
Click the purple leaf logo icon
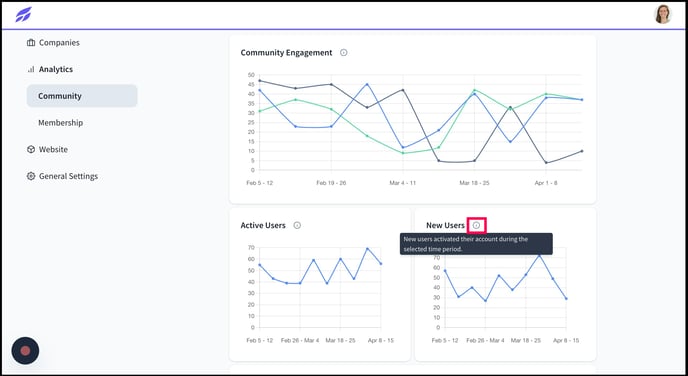pyautogui.click(x=23, y=14)
